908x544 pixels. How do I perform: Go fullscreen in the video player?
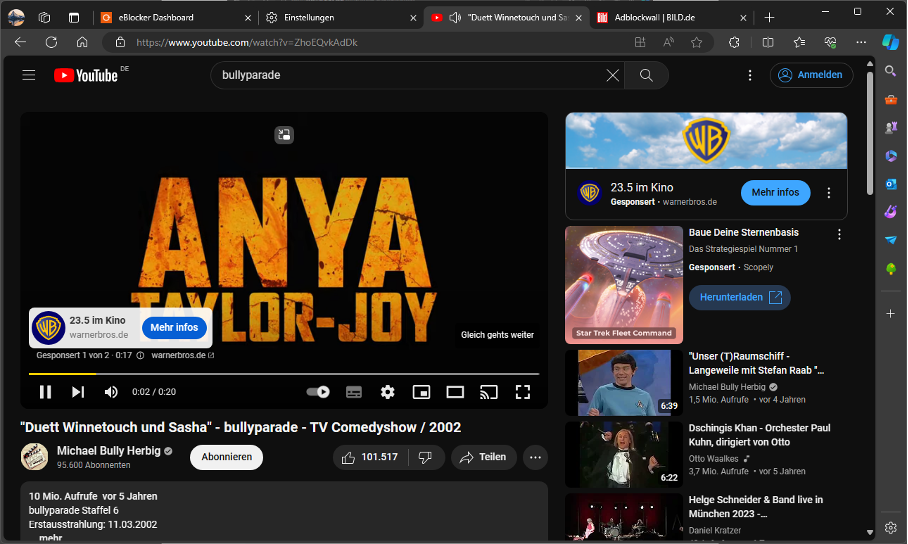[x=523, y=392]
